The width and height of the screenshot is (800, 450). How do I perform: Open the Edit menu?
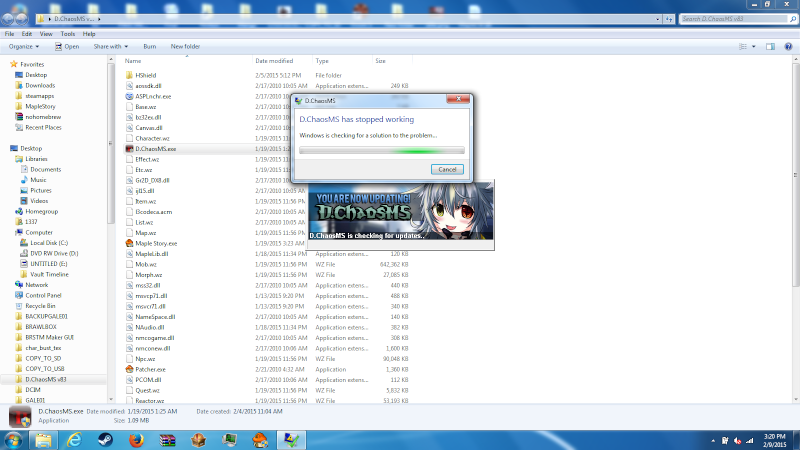pos(27,34)
